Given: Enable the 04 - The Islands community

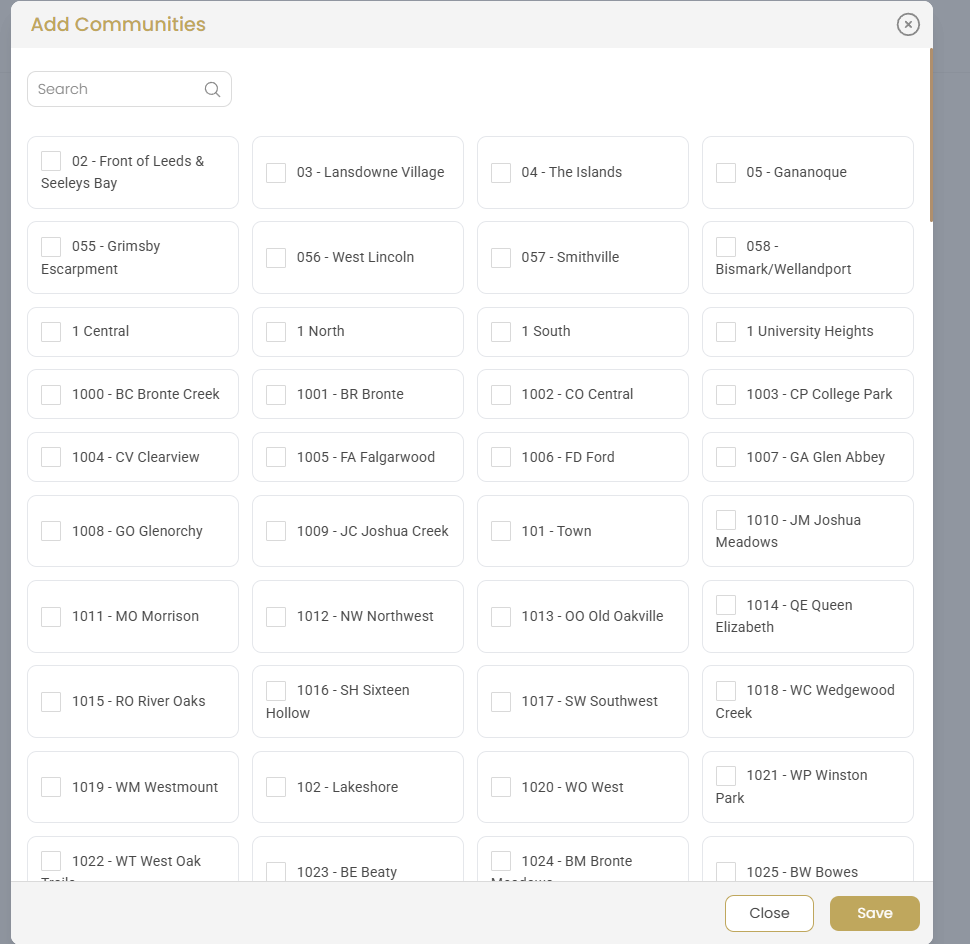Looking at the screenshot, I should 501,172.
